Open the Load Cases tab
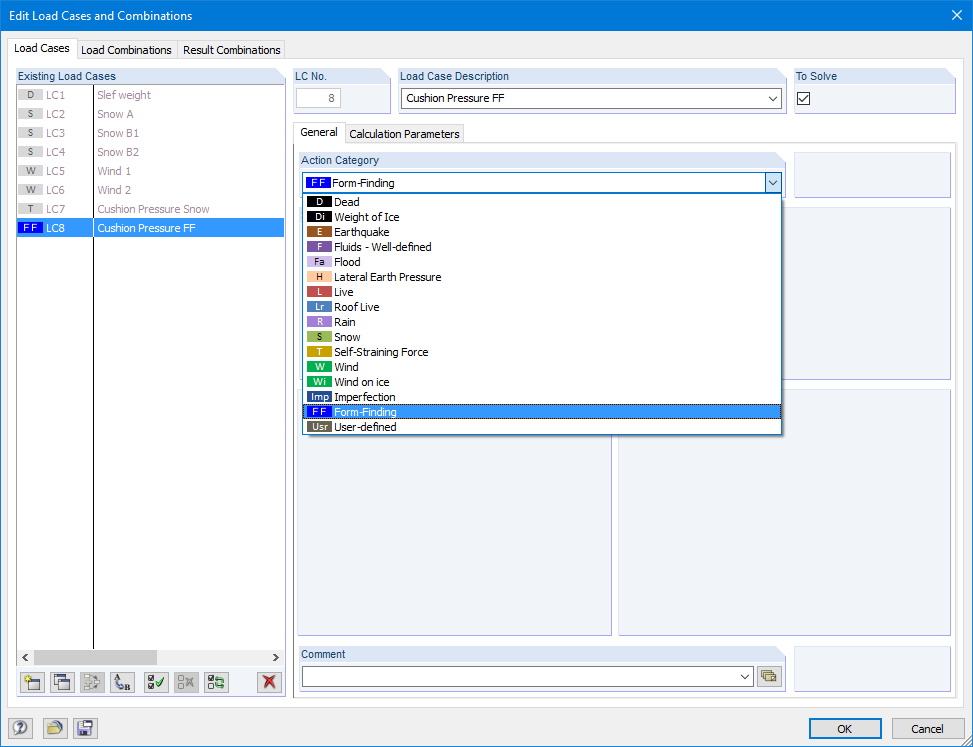 tap(42, 48)
